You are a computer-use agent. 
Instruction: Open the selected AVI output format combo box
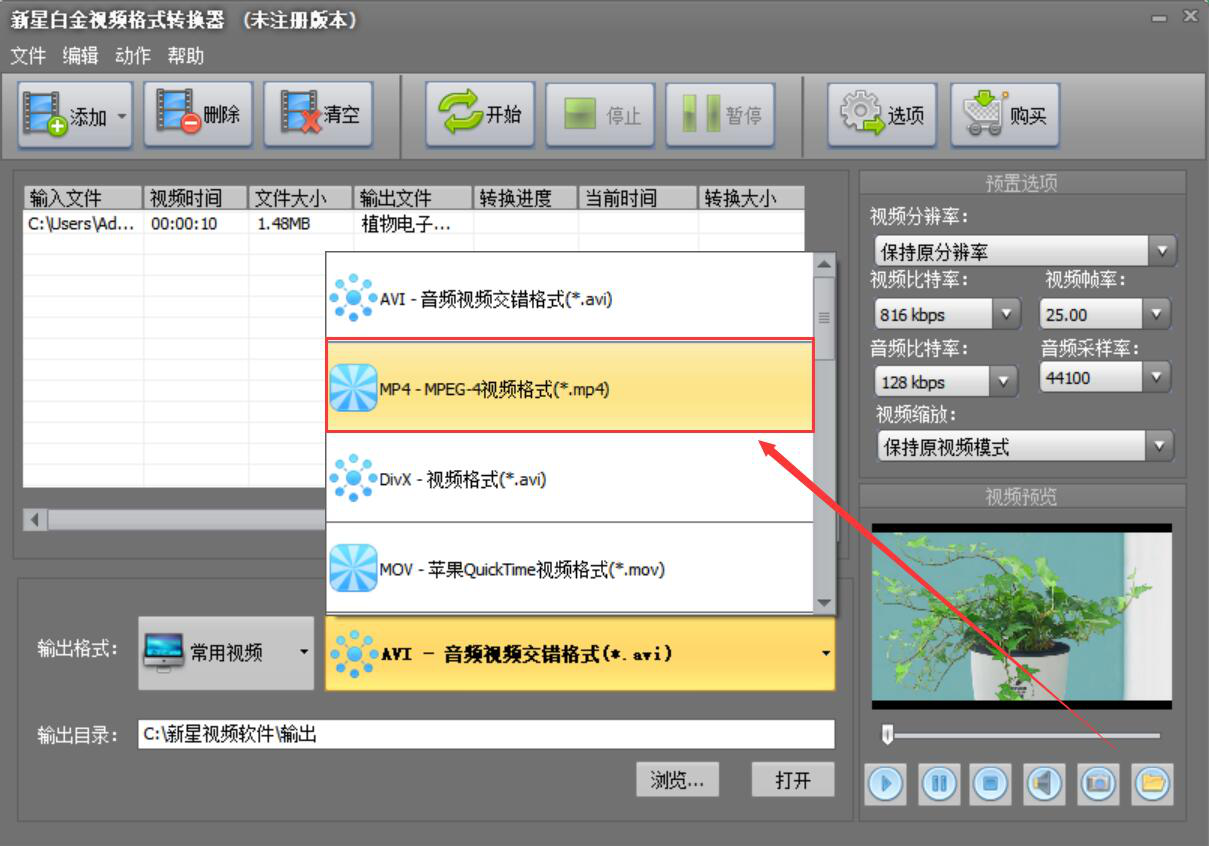point(580,653)
